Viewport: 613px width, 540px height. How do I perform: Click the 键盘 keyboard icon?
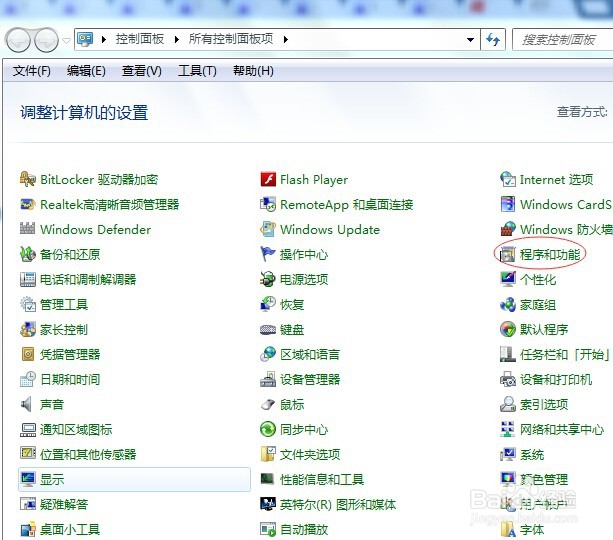[268, 330]
